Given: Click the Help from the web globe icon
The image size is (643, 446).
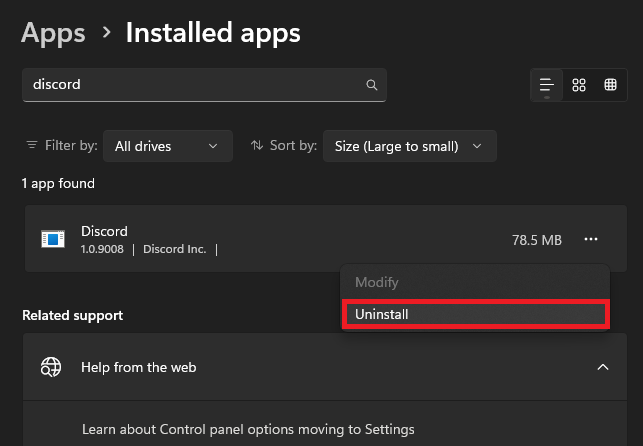Looking at the screenshot, I should coord(51,367).
